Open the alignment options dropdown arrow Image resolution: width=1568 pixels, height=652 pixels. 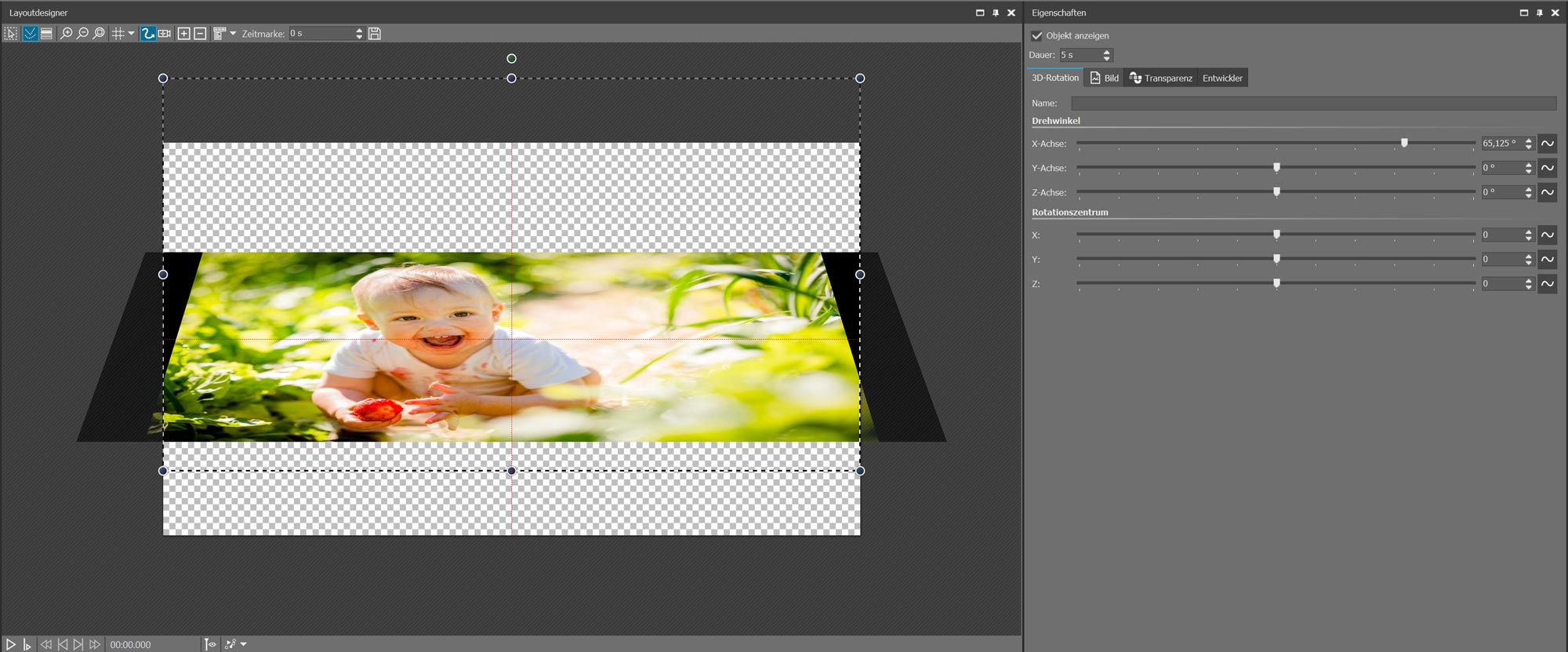[233, 34]
